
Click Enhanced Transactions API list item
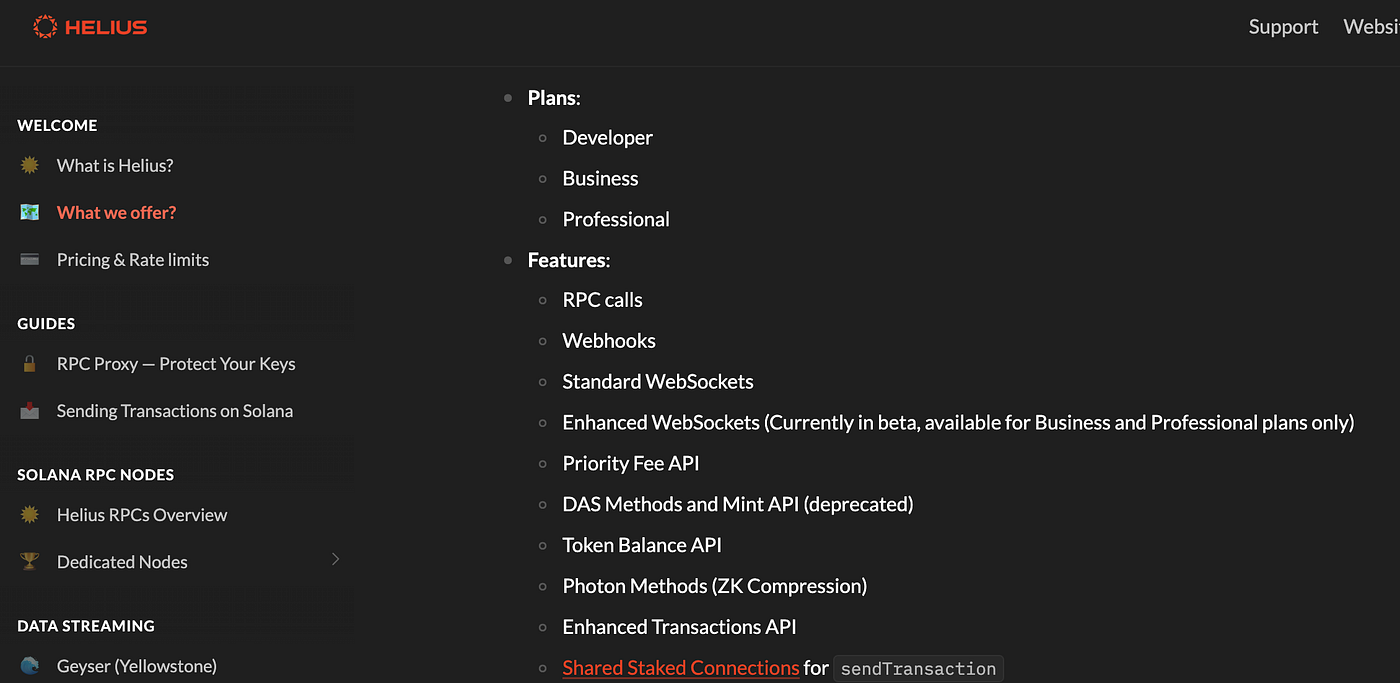(680, 628)
